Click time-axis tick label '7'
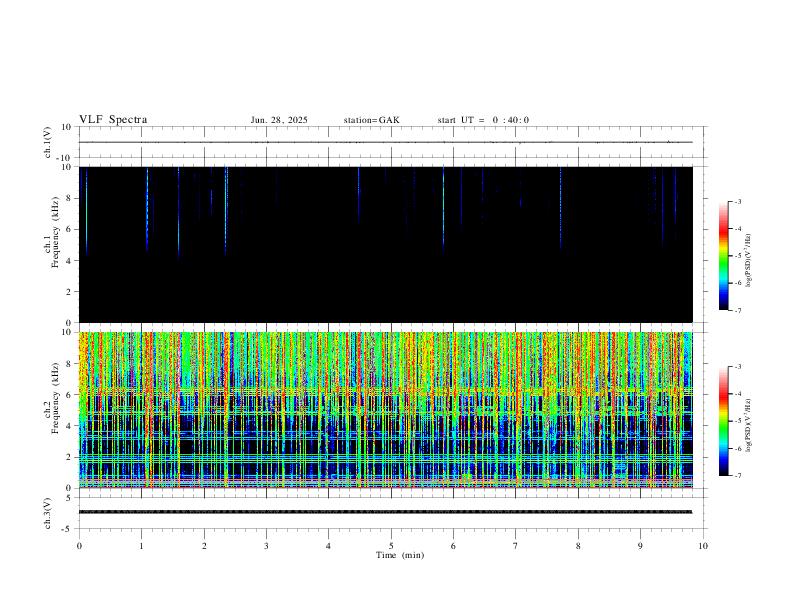 [x=516, y=546]
